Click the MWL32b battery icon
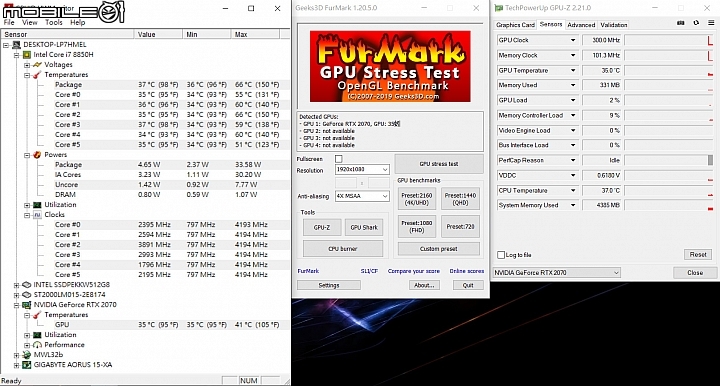Viewport: 720px width, 386px height. pyautogui.click(x=27, y=355)
